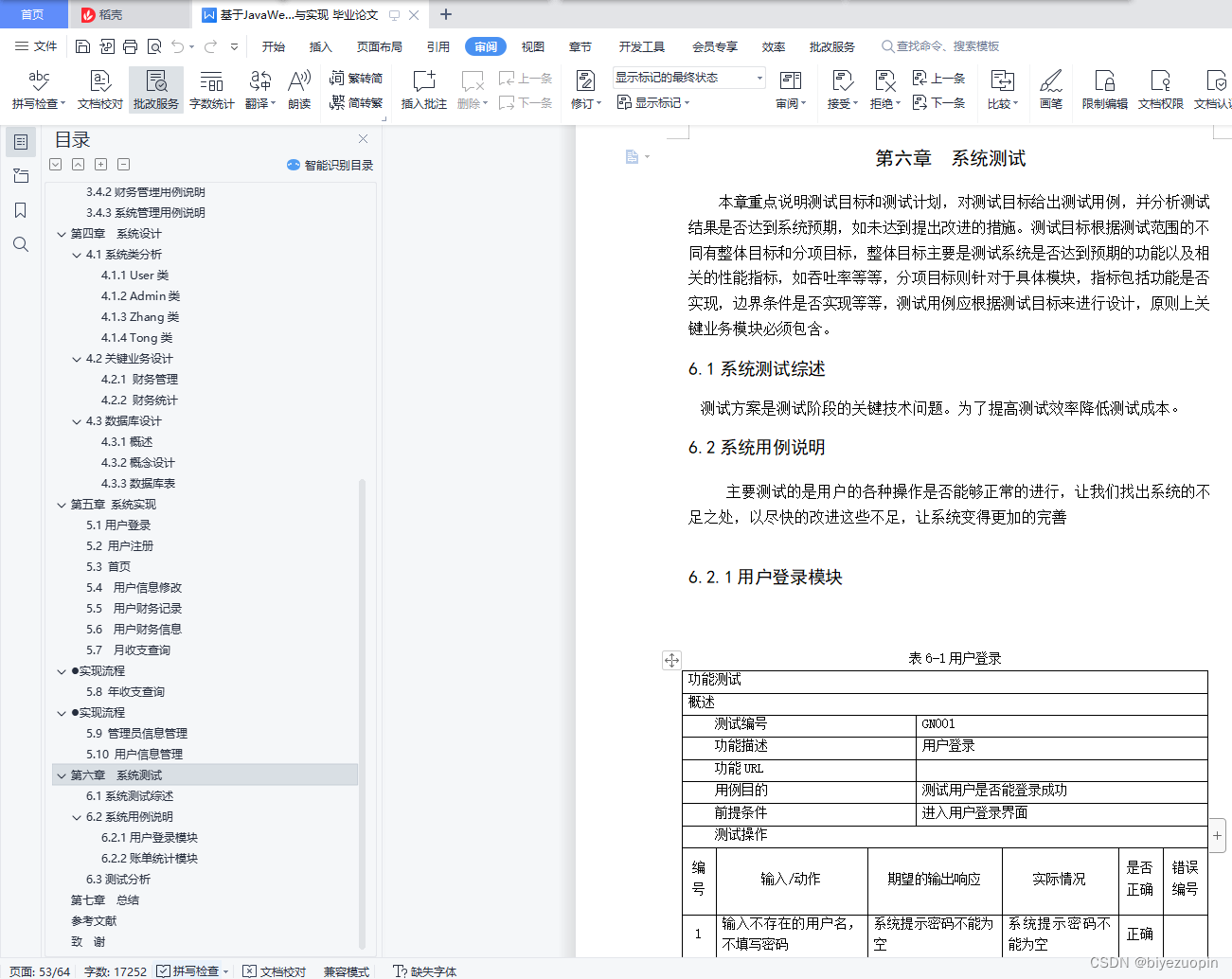Switch to 开始 ribbon tab
The image size is (1232, 979).
point(274,46)
